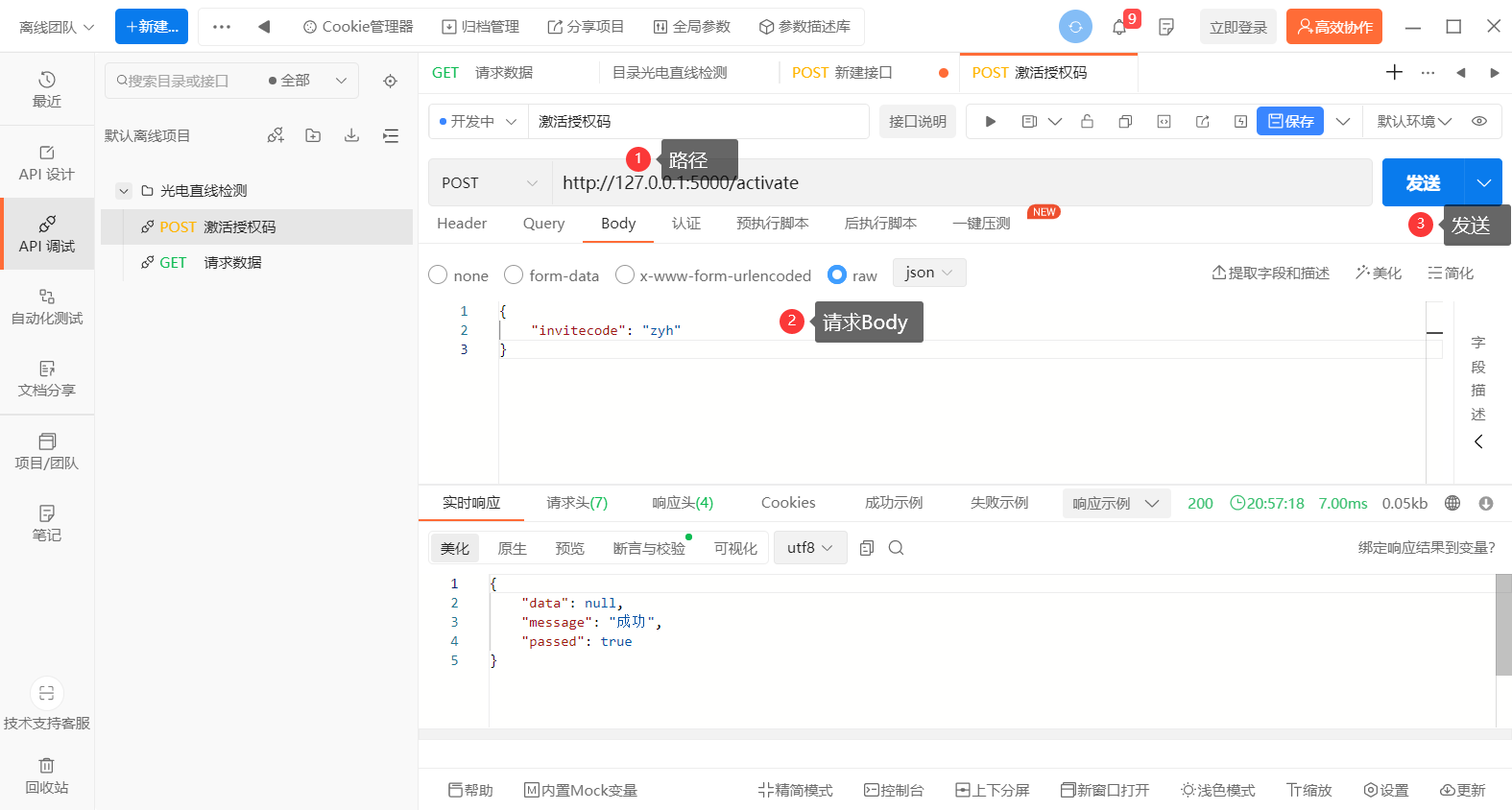Collapse the 字段描述 side panel arrow
The height and width of the screenshot is (810, 1512).
coord(1478,441)
